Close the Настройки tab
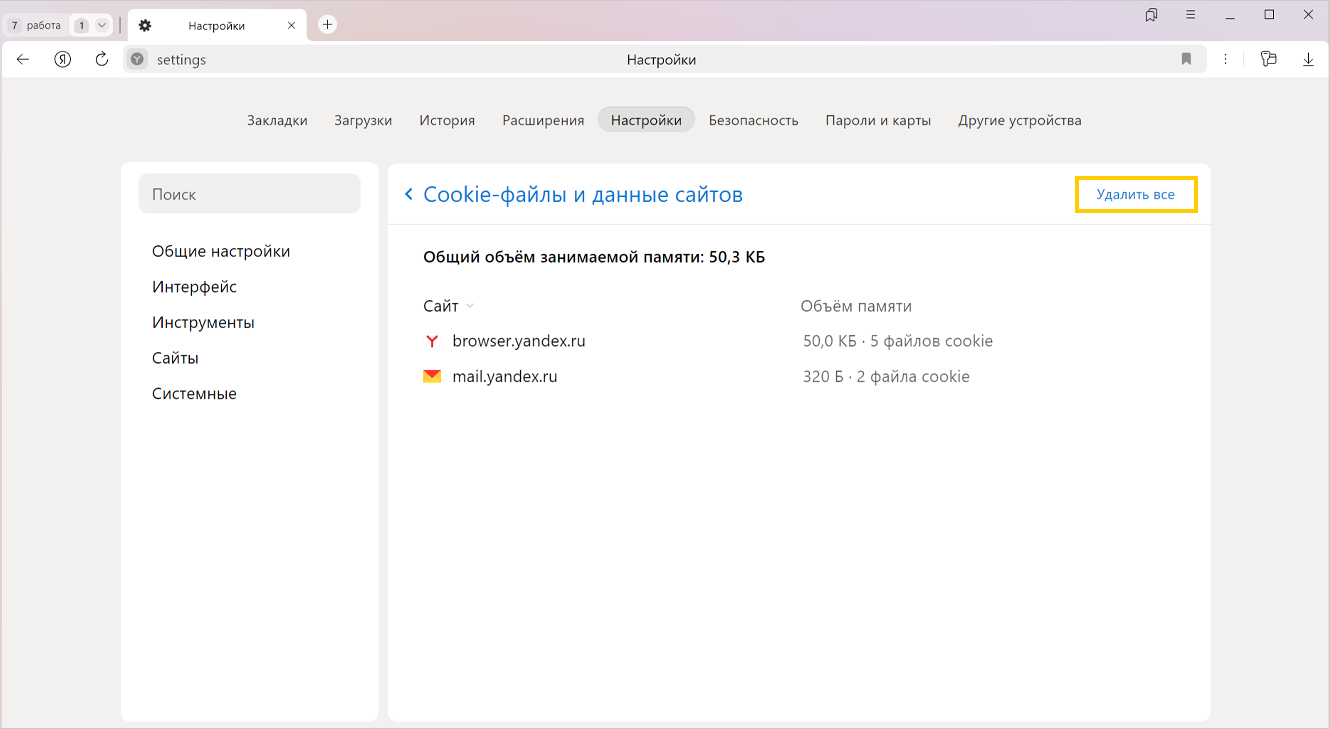 pyautogui.click(x=291, y=25)
